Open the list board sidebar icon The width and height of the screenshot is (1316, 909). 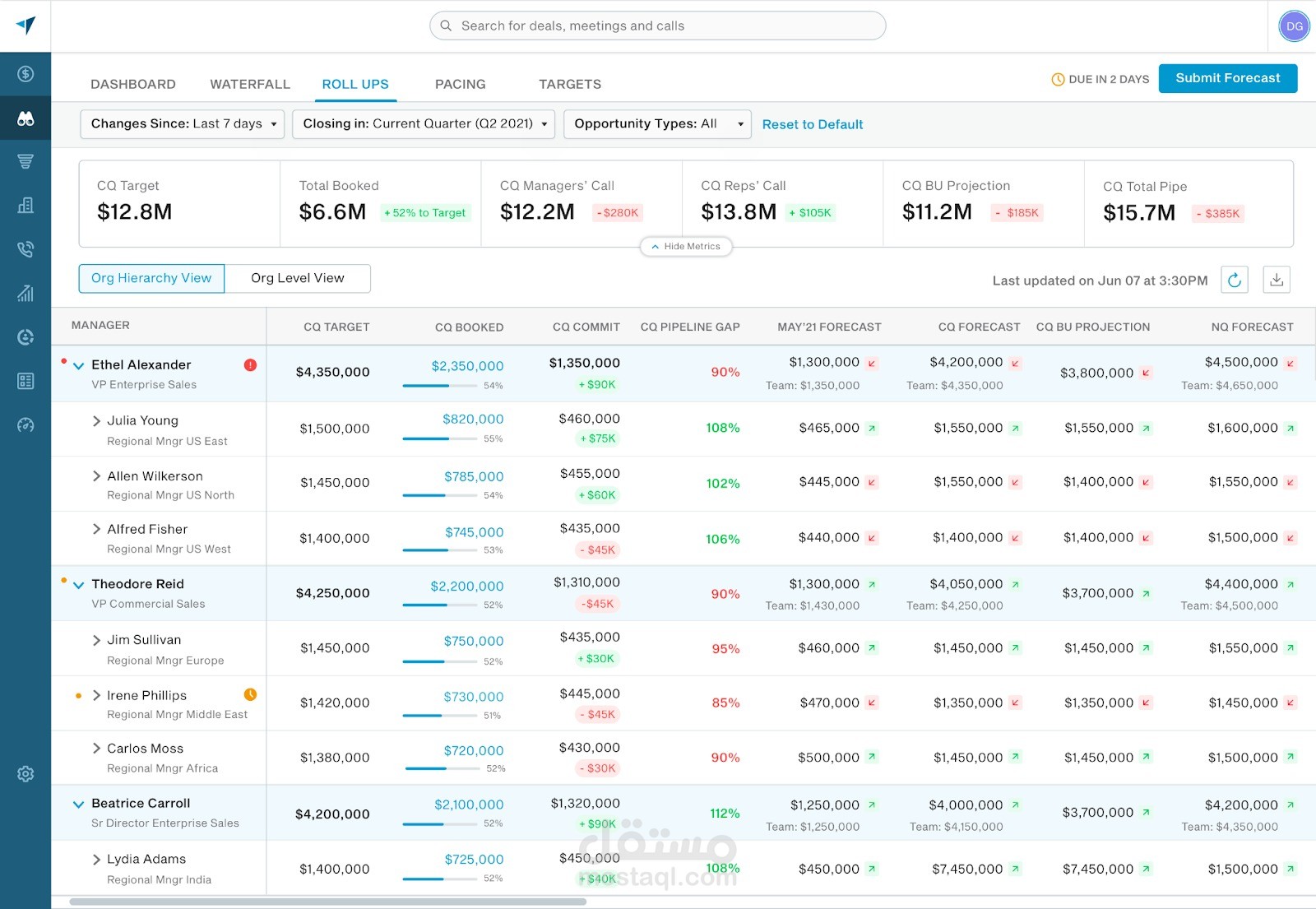click(x=25, y=381)
